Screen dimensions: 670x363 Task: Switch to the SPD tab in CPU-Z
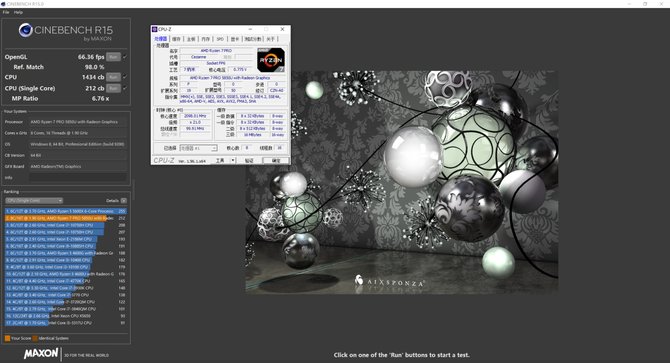(x=220, y=39)
